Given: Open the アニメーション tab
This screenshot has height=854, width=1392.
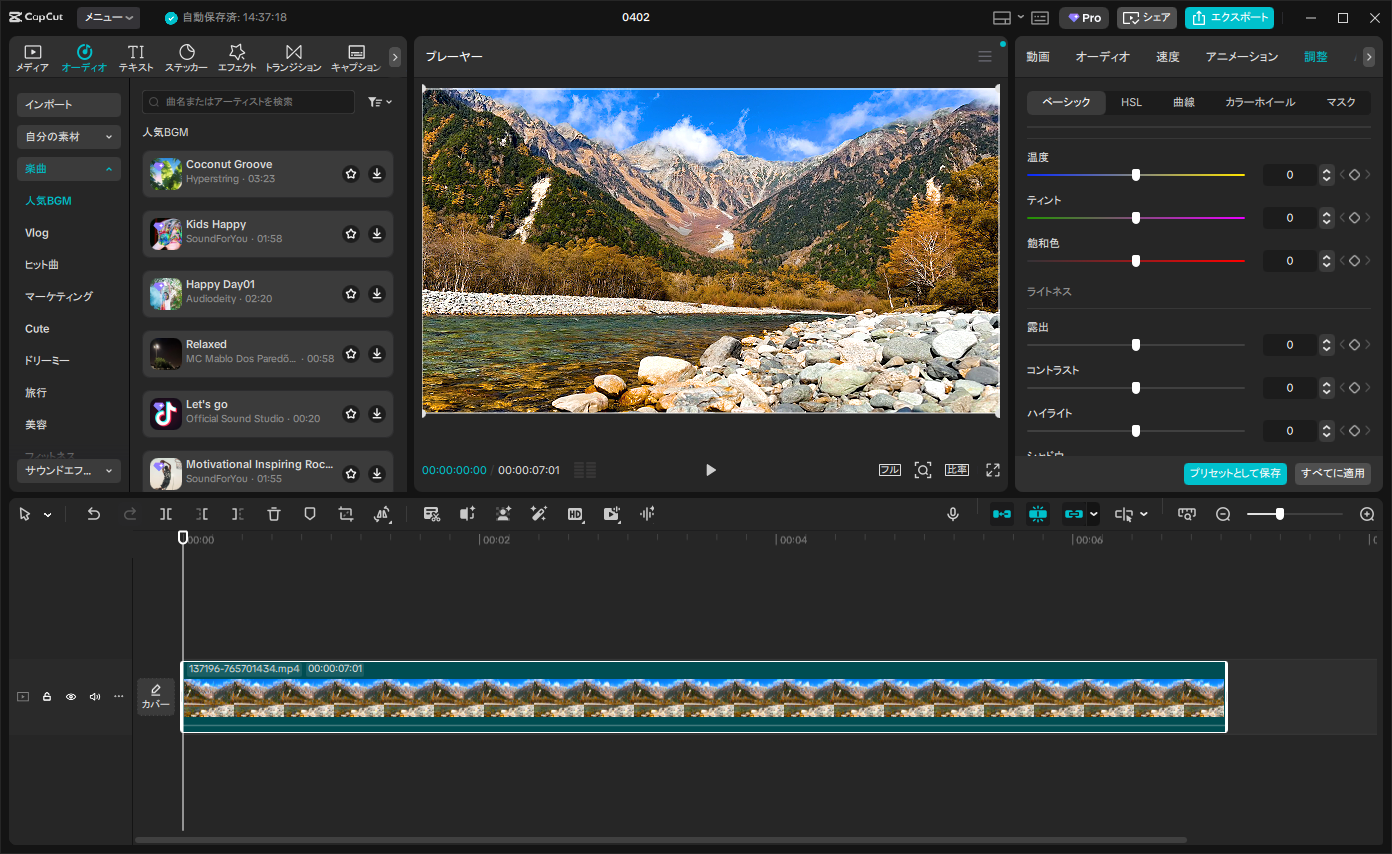Looking at the screenshot, I should point(1242,57).
